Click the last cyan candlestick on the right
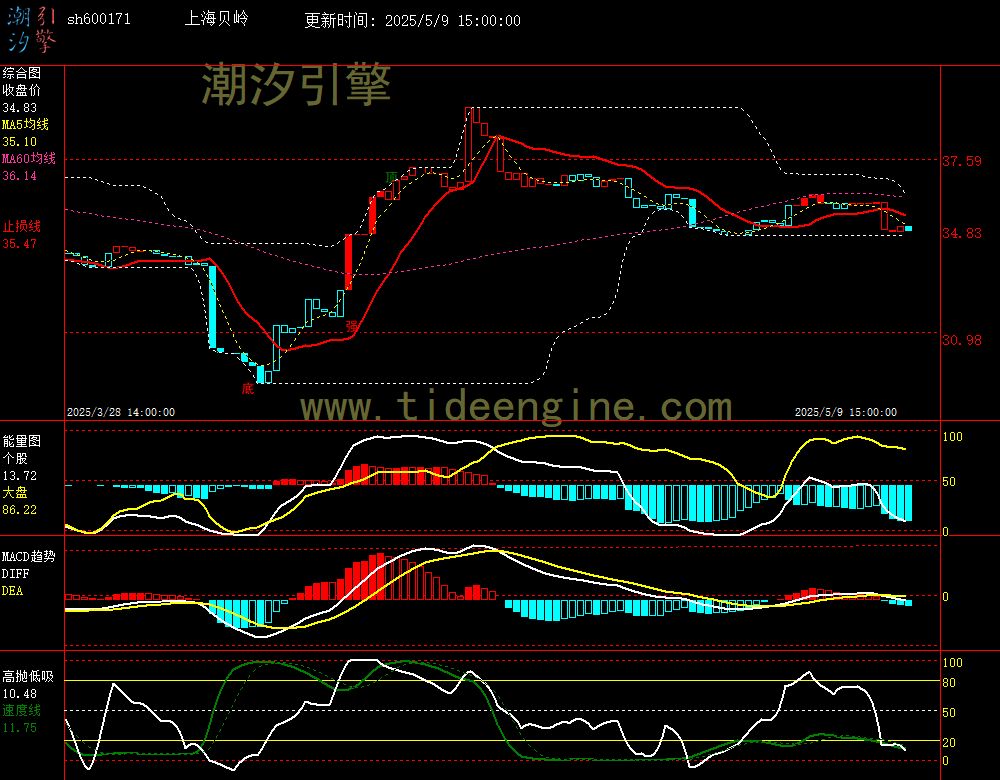This screenshot has height=780, width=1000. point(908,228)
